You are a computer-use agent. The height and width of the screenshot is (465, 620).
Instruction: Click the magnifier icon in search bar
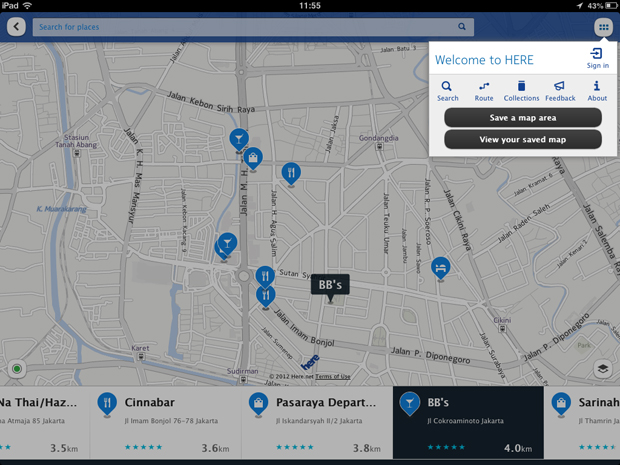pos(461,26)
